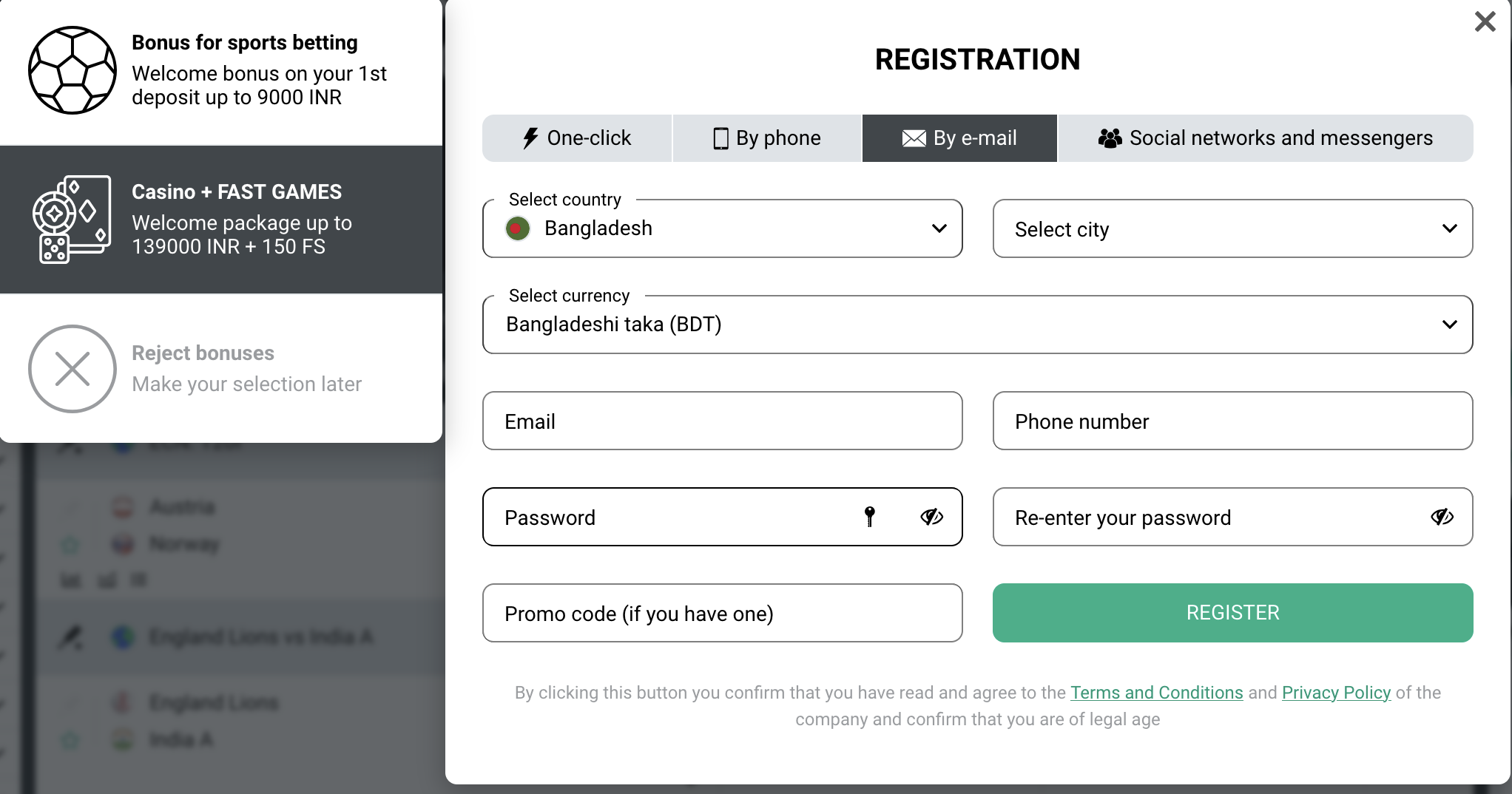1512x794 pixels.
Task: Click the Reject bonuses X circle icon
Action: (x=72, y=369)
